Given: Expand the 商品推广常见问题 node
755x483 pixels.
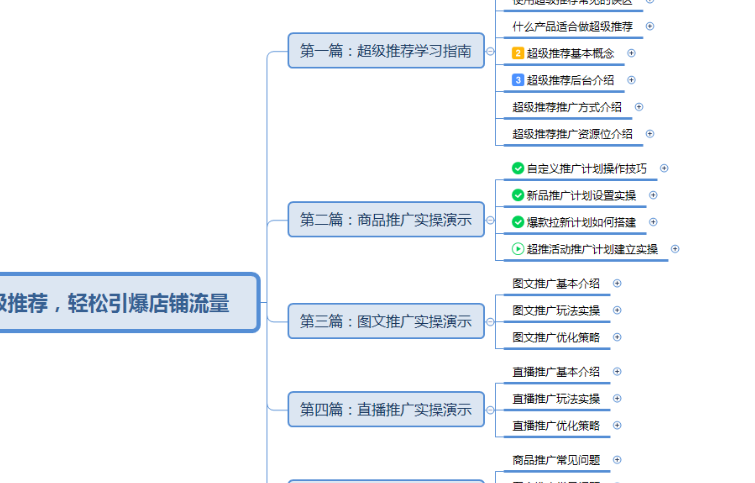Looking at the screenshot, I should (617, 460).
